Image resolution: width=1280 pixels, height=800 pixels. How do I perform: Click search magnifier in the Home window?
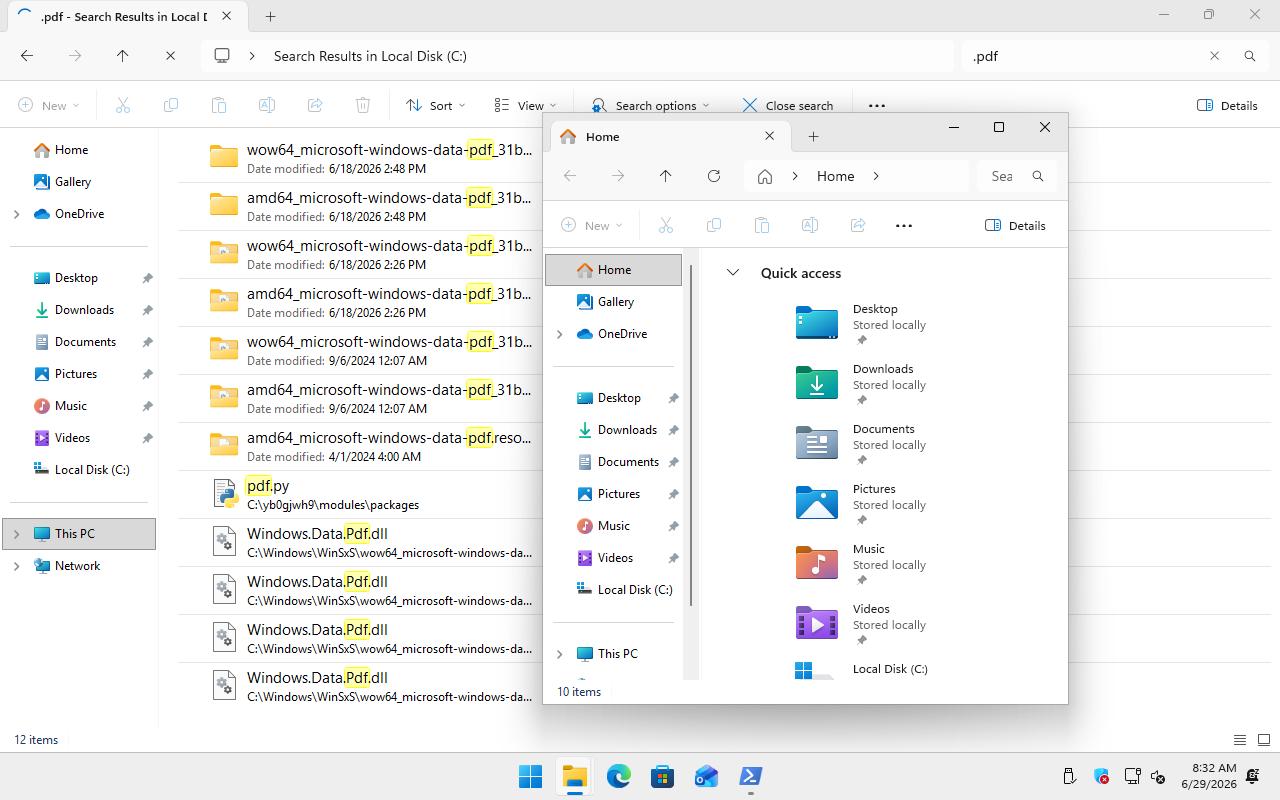[1038, 176]
